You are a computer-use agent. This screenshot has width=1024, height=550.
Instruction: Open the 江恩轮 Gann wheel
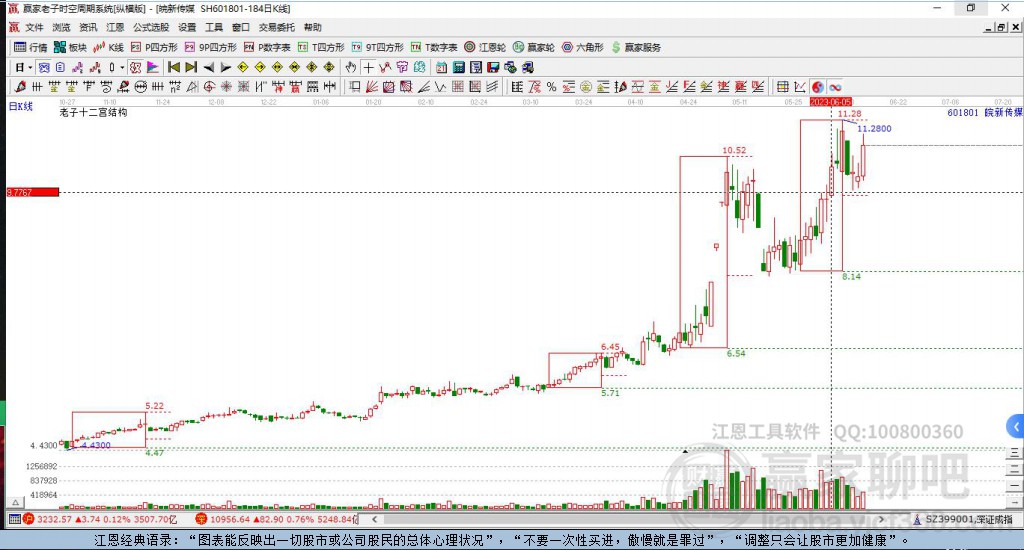point(485,47)
